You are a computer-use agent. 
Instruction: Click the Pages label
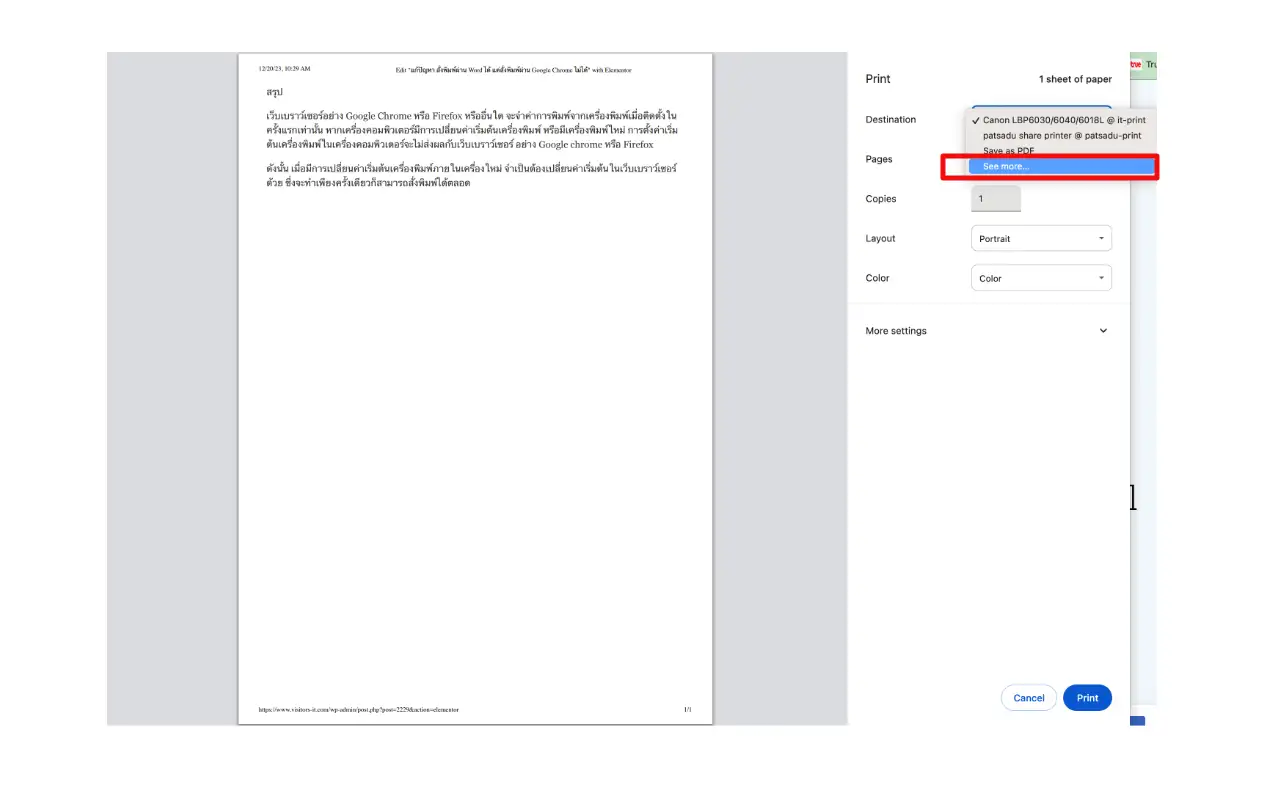pos(878,159)
